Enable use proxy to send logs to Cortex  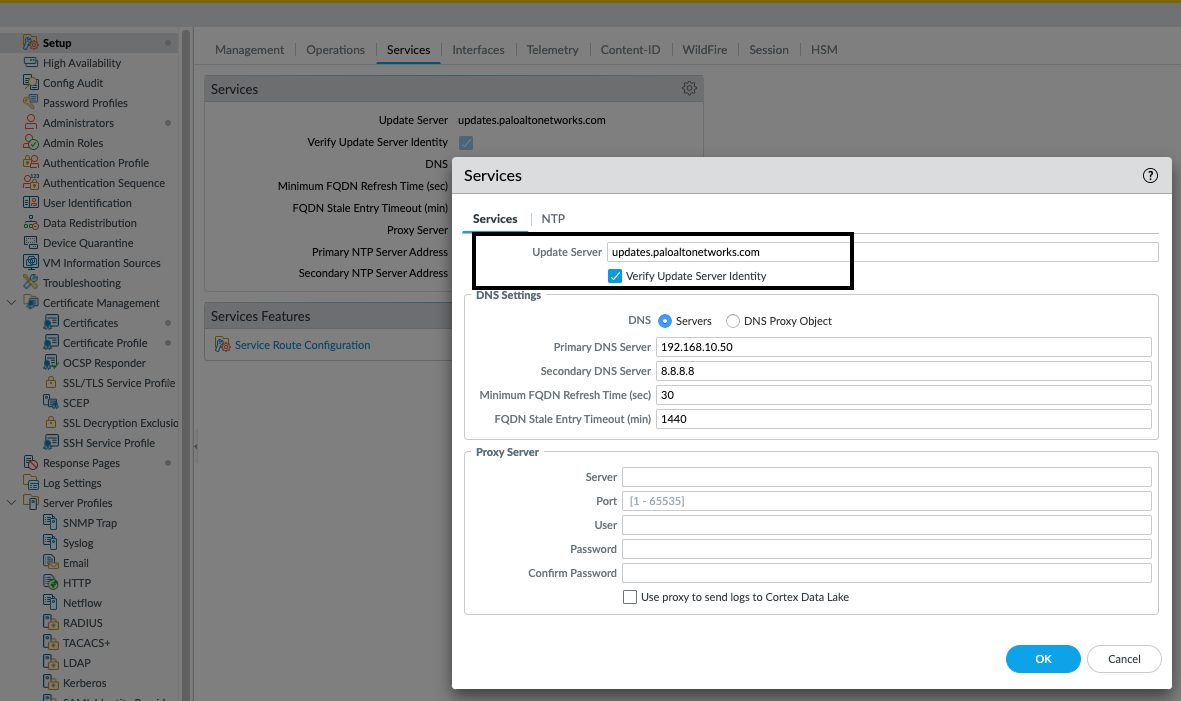tap(630, 597)
